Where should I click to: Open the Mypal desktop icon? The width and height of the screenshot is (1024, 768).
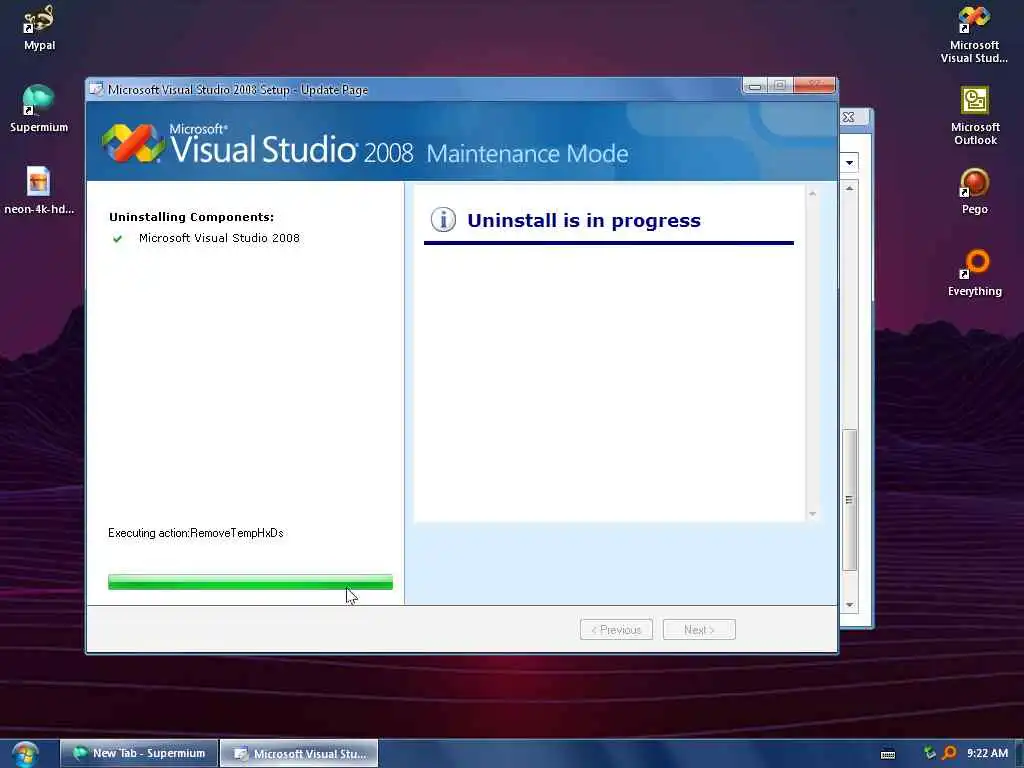pyautogui.click(x=39, y=27)
